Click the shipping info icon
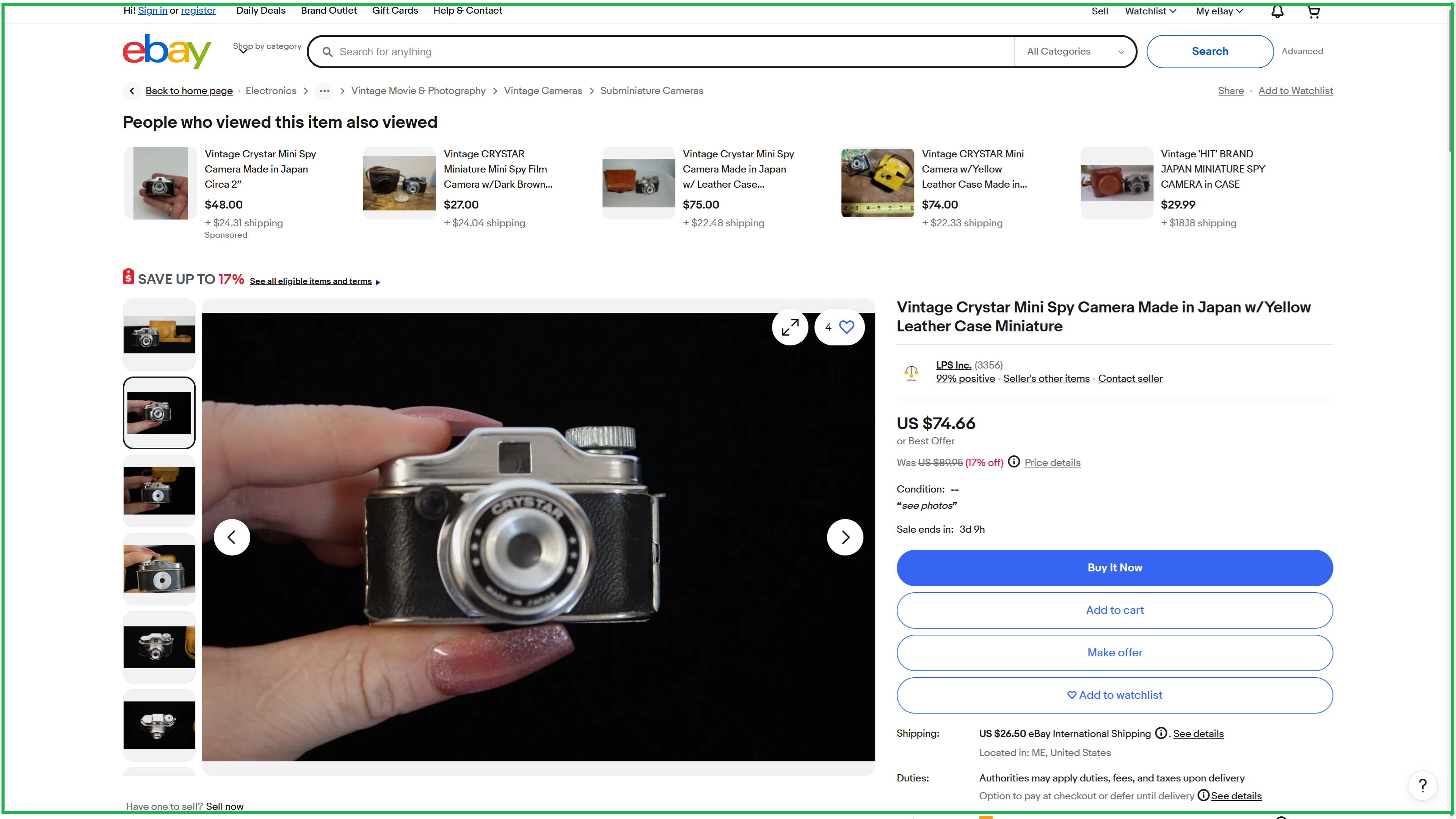The height and width of the screenshot is (819, 1456). (1160, 733)
